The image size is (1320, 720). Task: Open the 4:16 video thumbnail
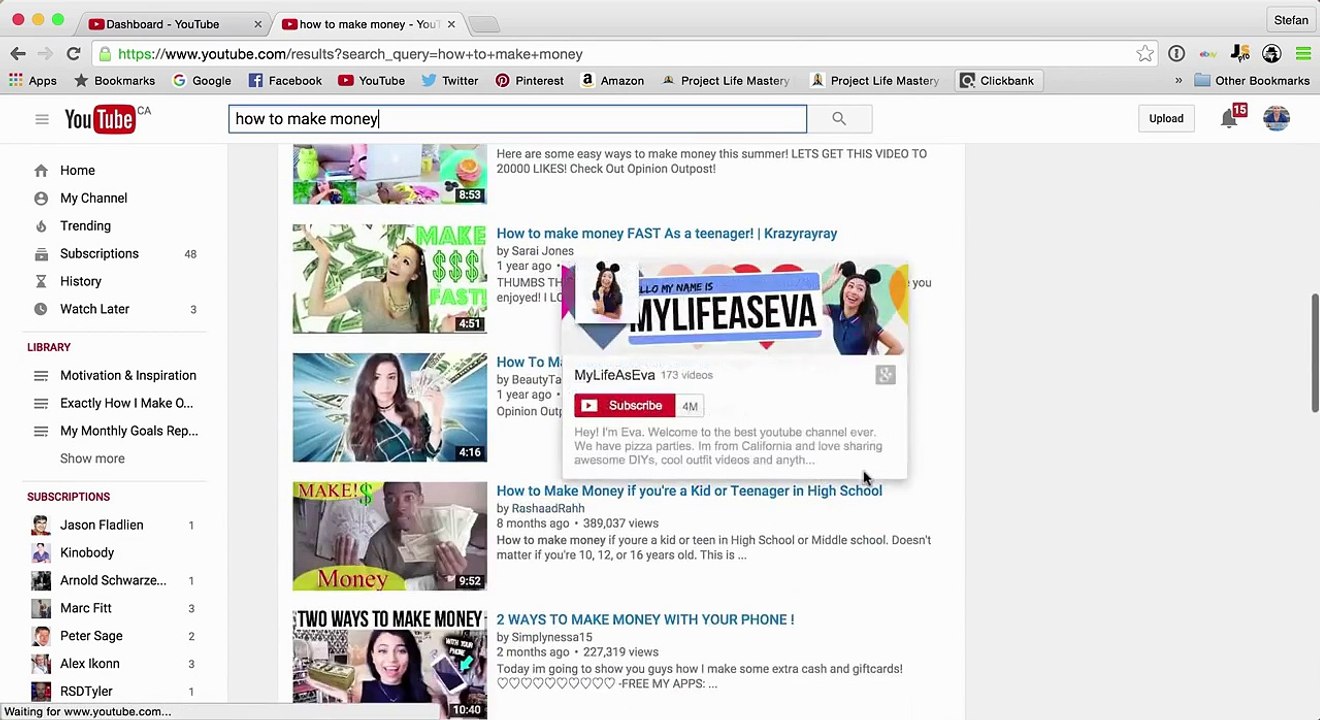point(390,408)
